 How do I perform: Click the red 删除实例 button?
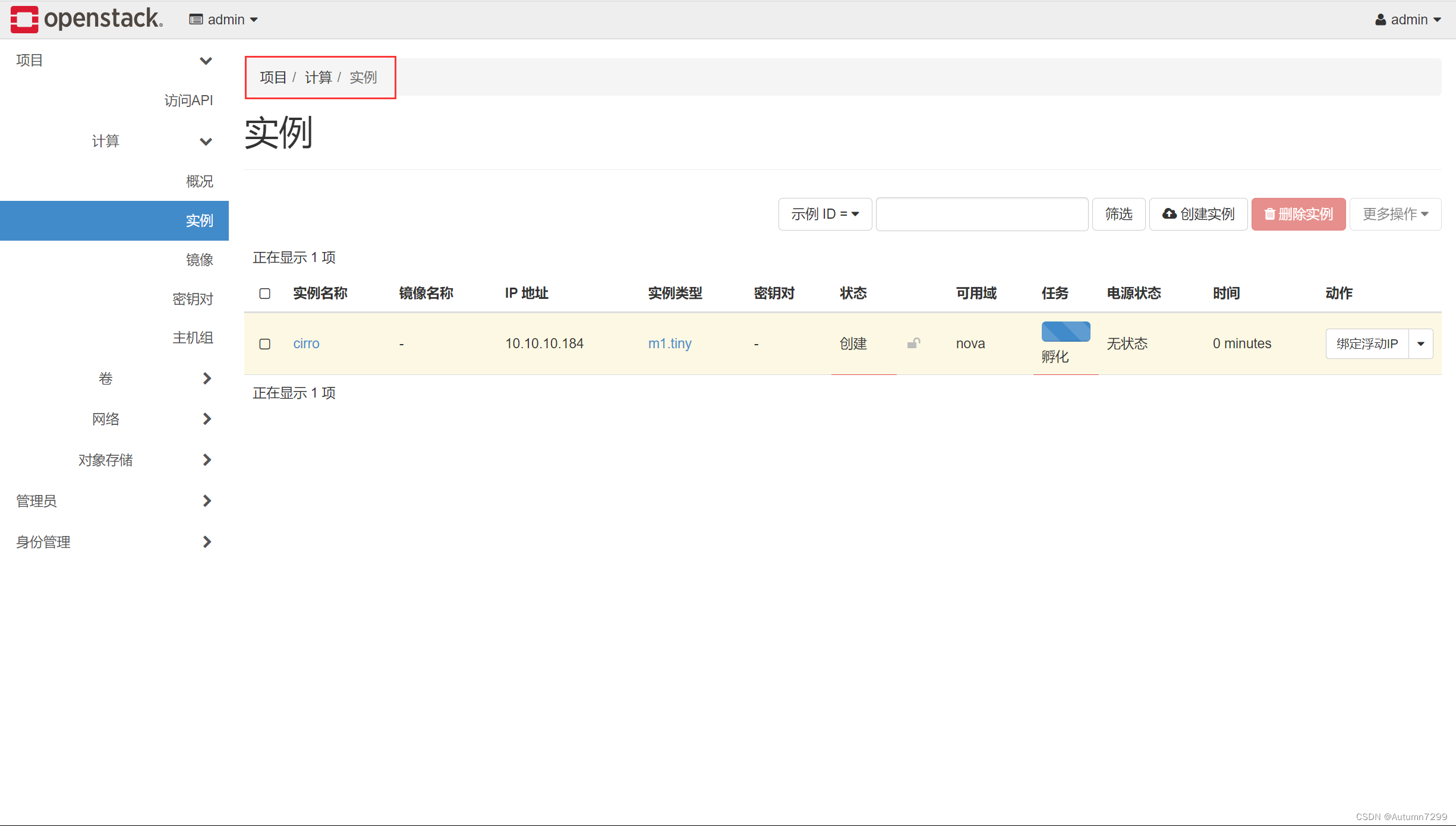1299,214
